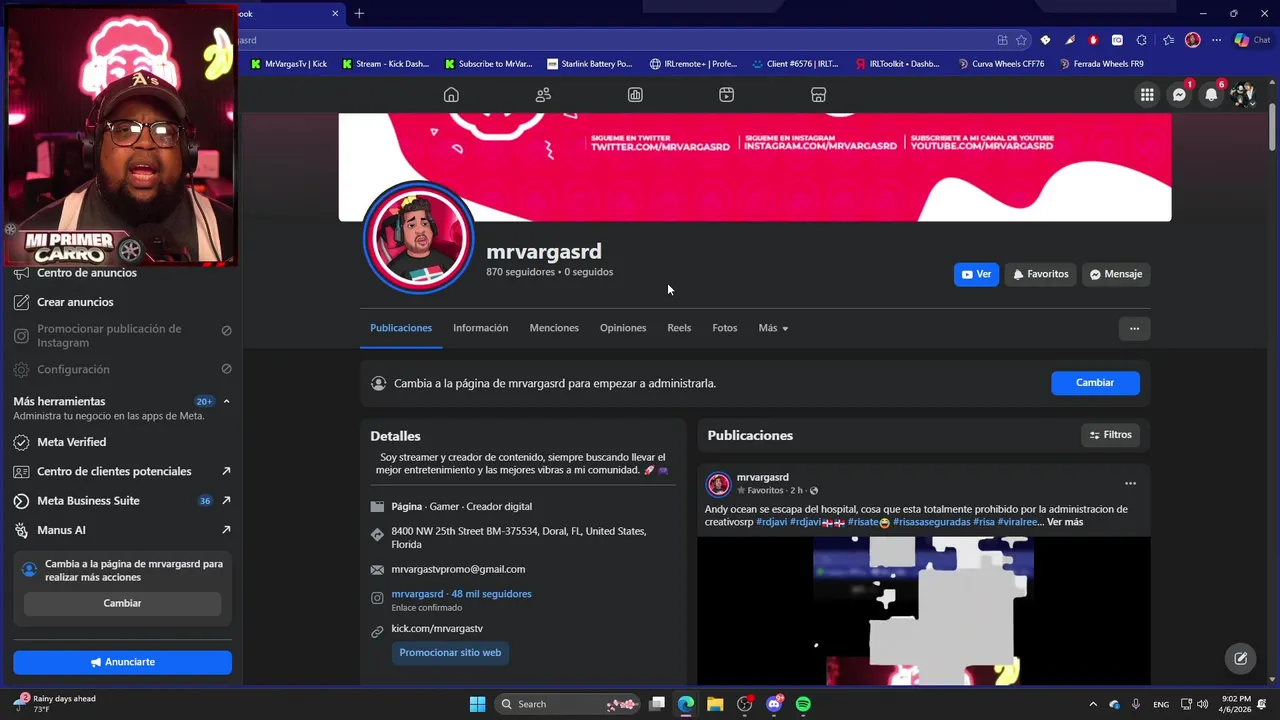Open the professional dashboard chart icon
The height and width of the screenshot is (720, 1280).
(635, 95)
